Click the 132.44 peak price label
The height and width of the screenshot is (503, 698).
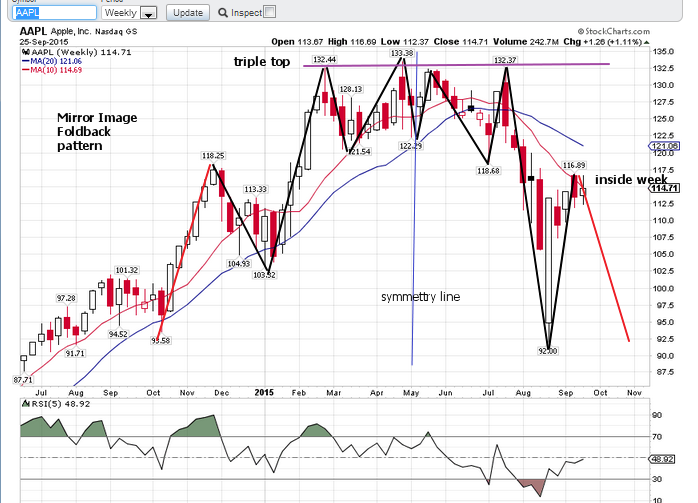[x=325, y=60]
